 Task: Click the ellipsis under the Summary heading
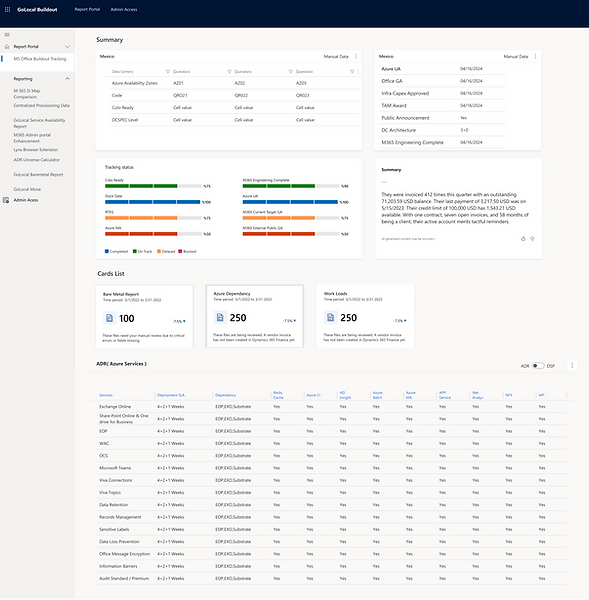(384, 182)
